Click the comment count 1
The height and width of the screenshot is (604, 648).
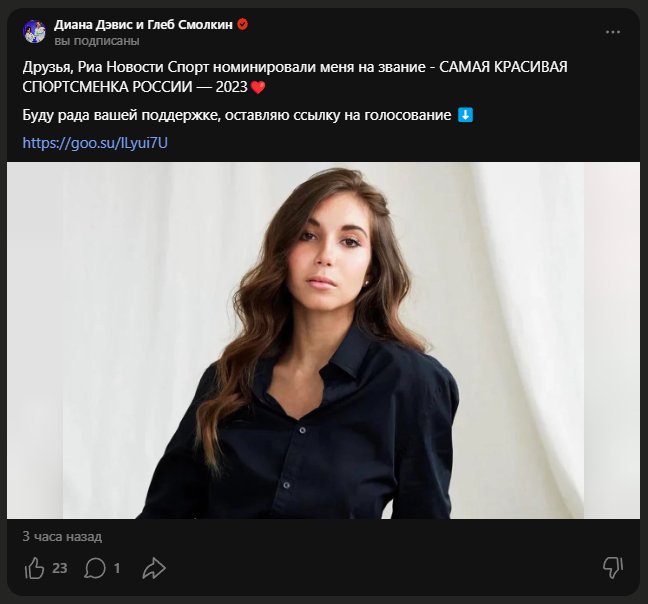(117, 568)
